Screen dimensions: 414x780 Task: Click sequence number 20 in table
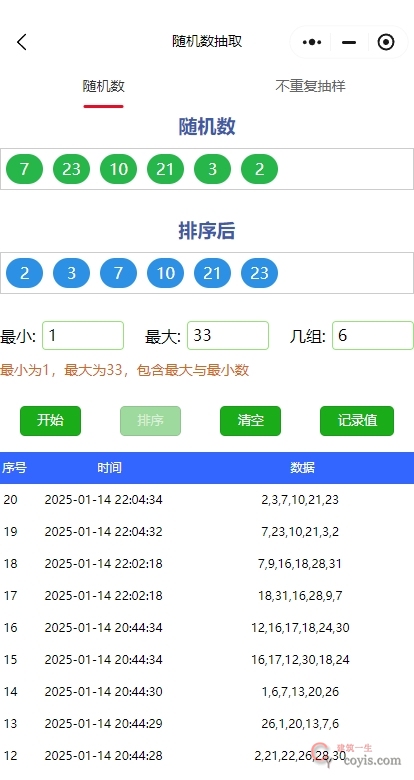pos(10,499)
